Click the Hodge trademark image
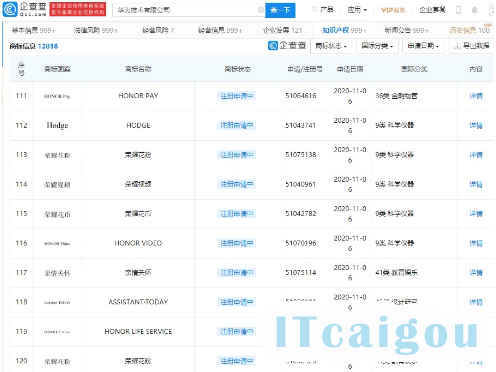496x372 pixels. click(57, 125)
